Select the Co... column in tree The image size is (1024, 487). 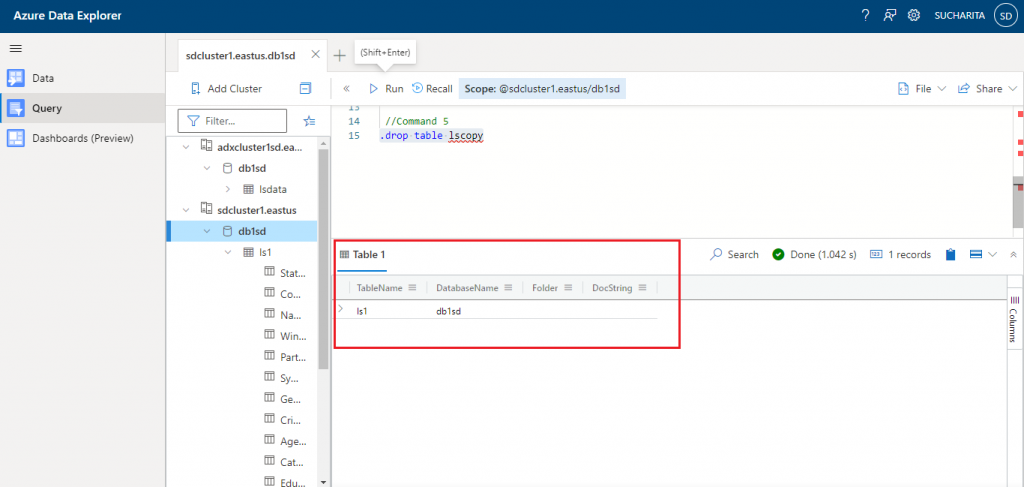click(x=290, y=294)
